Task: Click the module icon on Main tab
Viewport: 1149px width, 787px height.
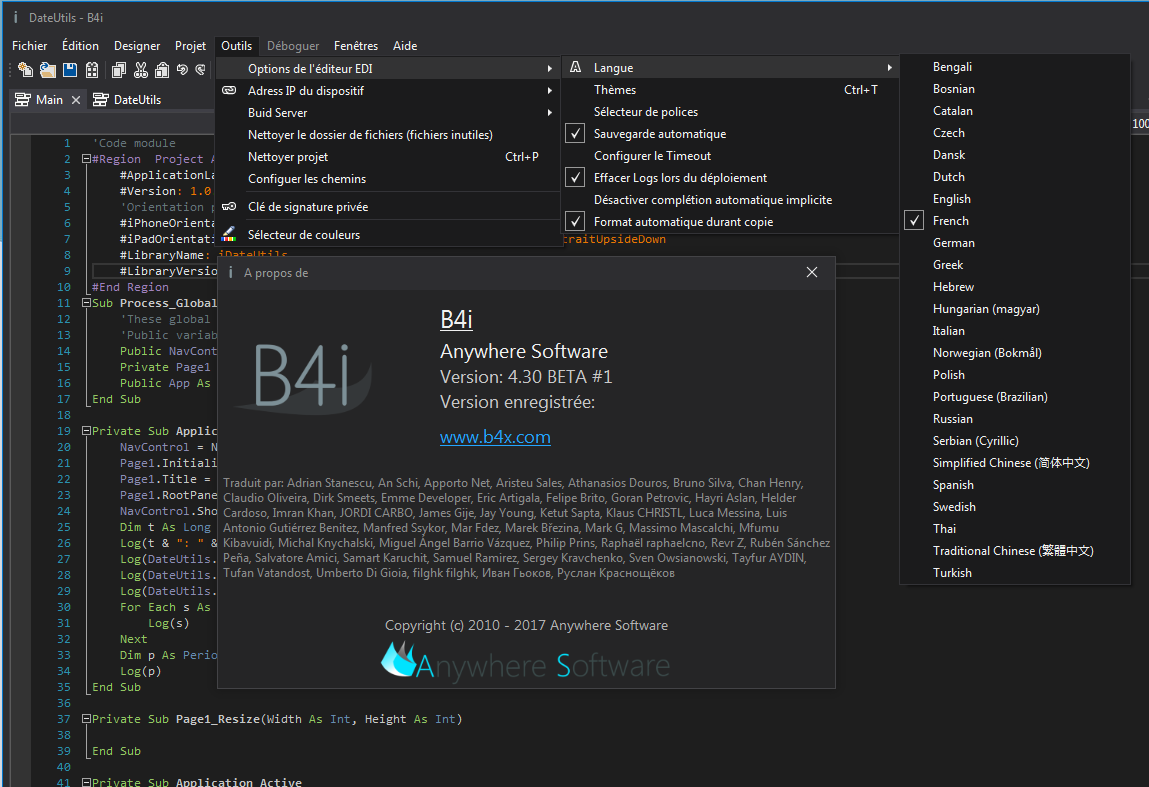Action: [23, 100]
